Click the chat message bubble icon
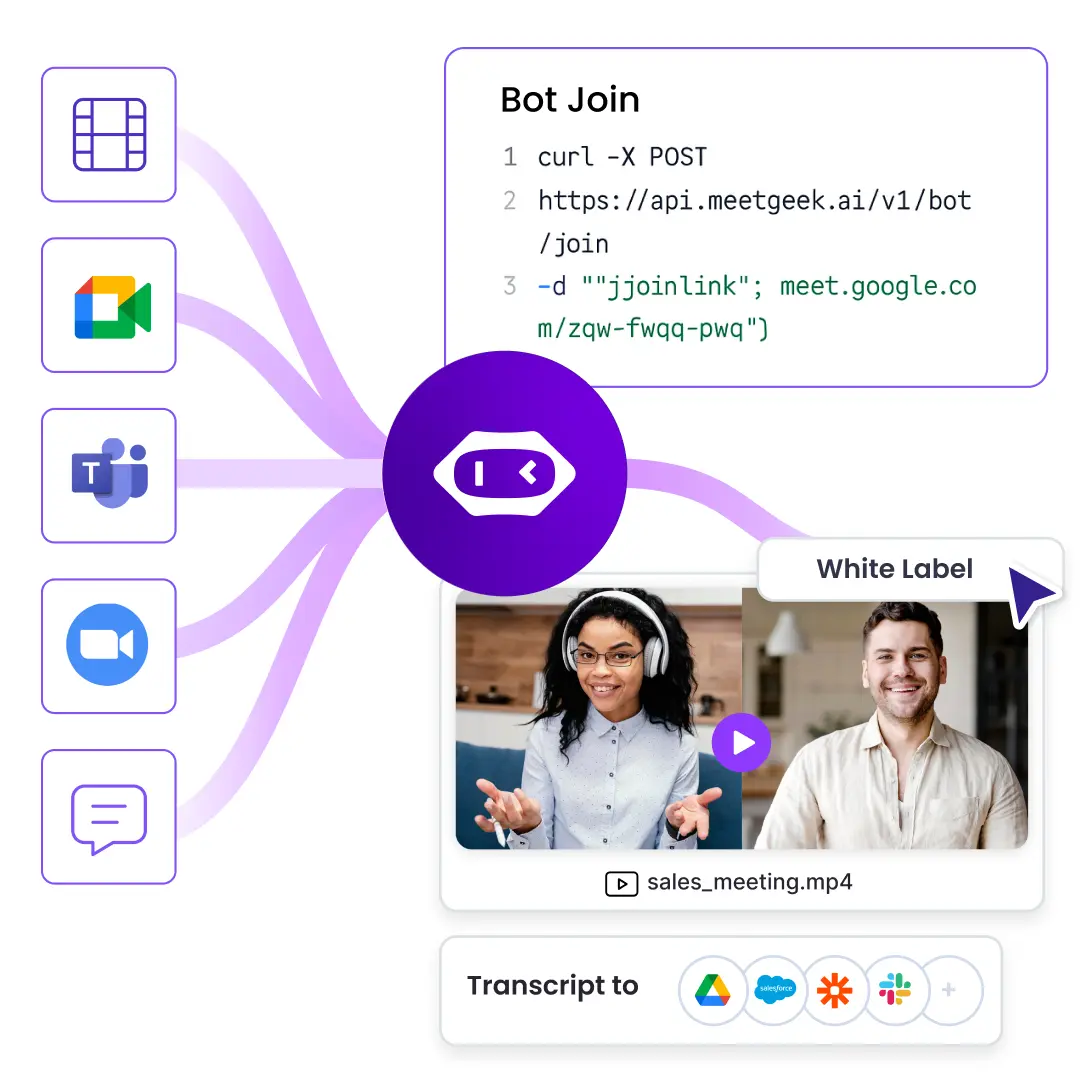The width and height of the screenshot is (1080, 1080). click(109, 817)
